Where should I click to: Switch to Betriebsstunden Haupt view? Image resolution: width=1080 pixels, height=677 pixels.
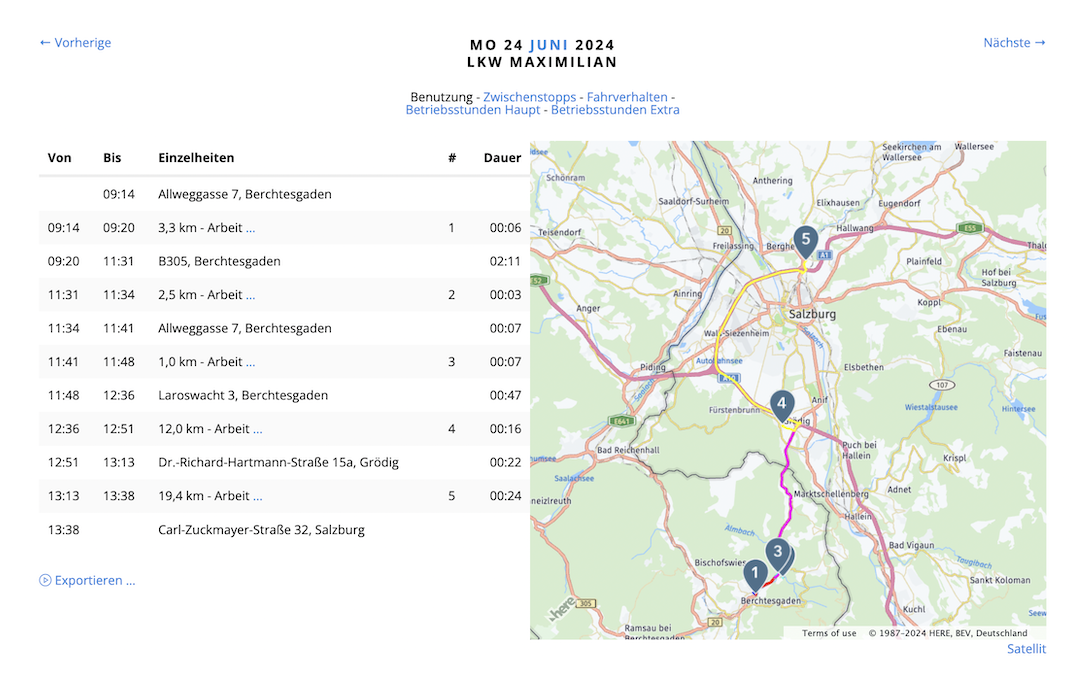pos(472,110)
